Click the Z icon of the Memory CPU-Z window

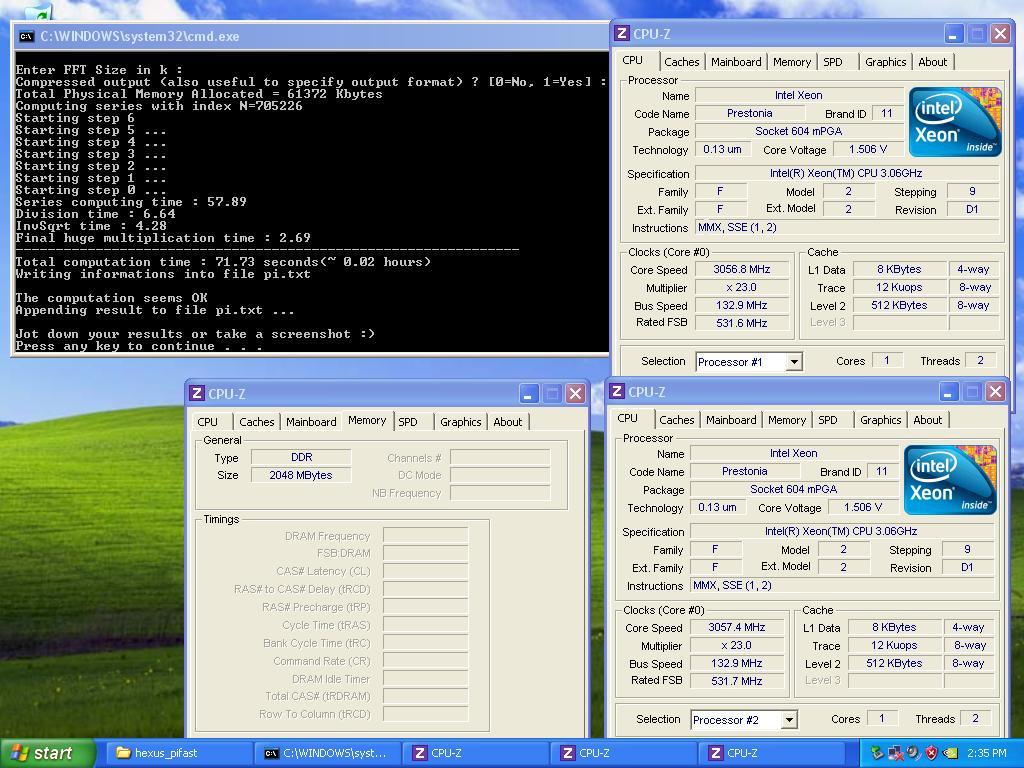[x=197, y=393]
